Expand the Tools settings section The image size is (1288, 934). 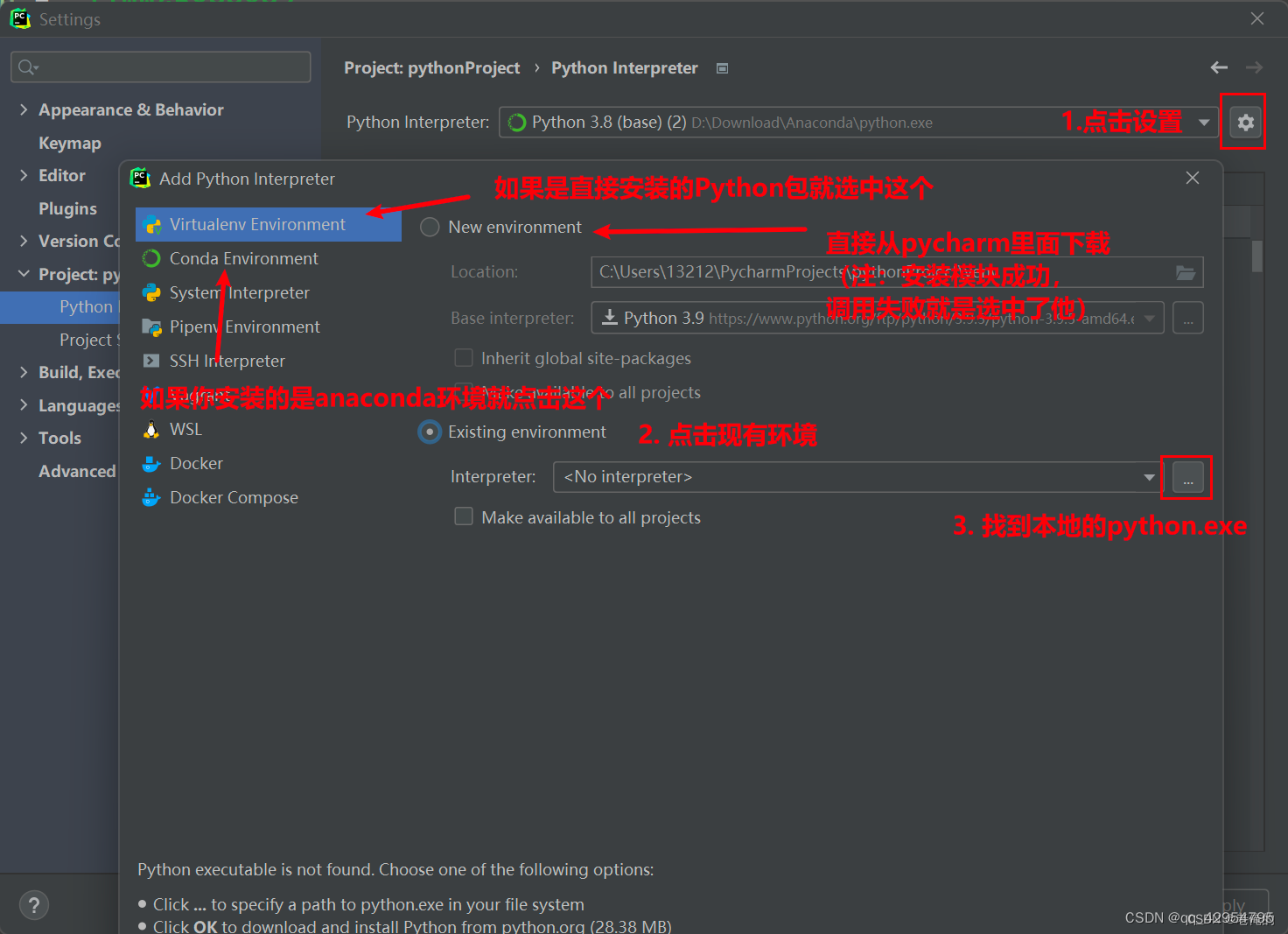pyautogui.click(x=24, y=438)
